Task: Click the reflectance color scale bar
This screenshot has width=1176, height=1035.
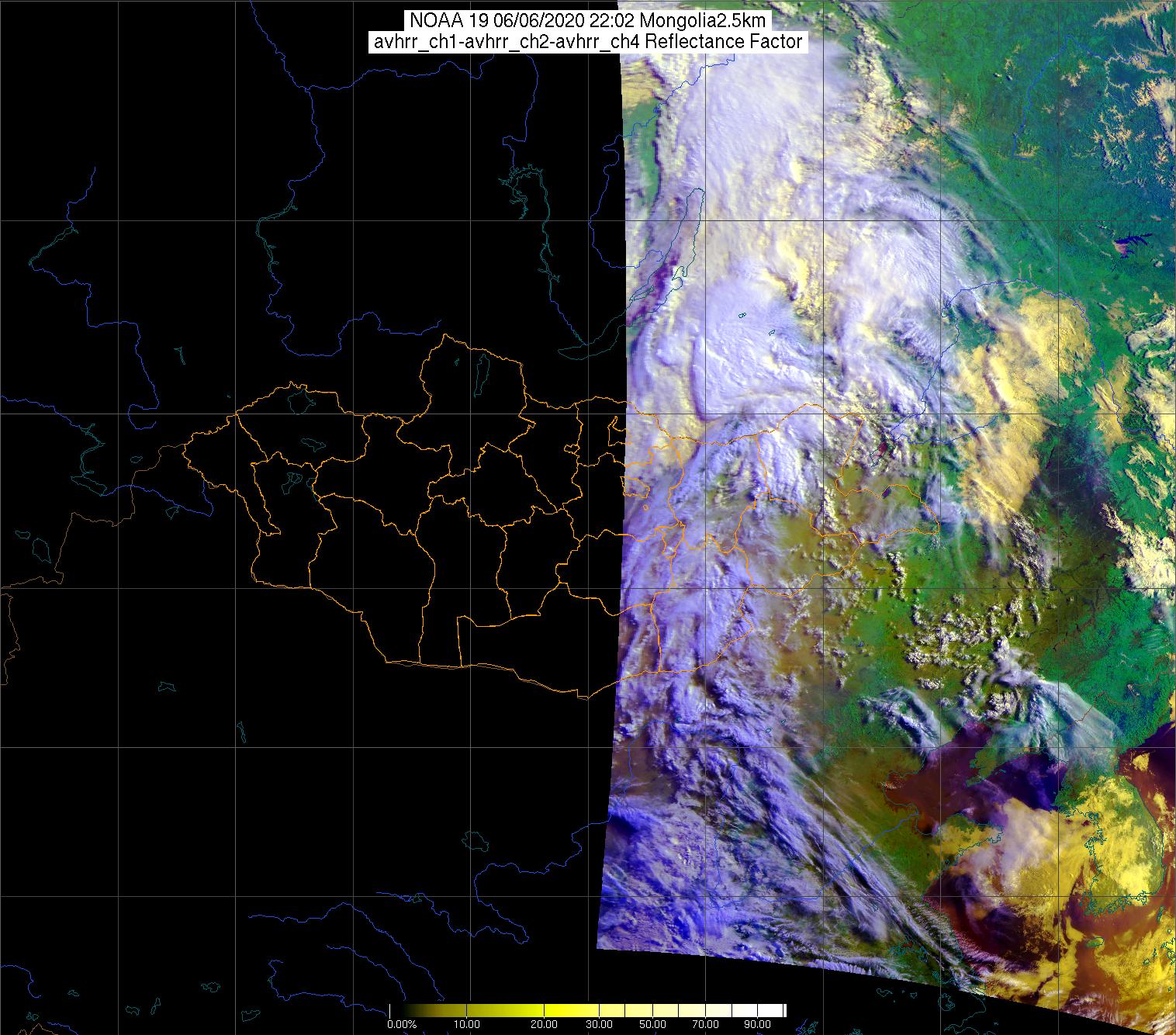Action: click(x=588, y=1010)
